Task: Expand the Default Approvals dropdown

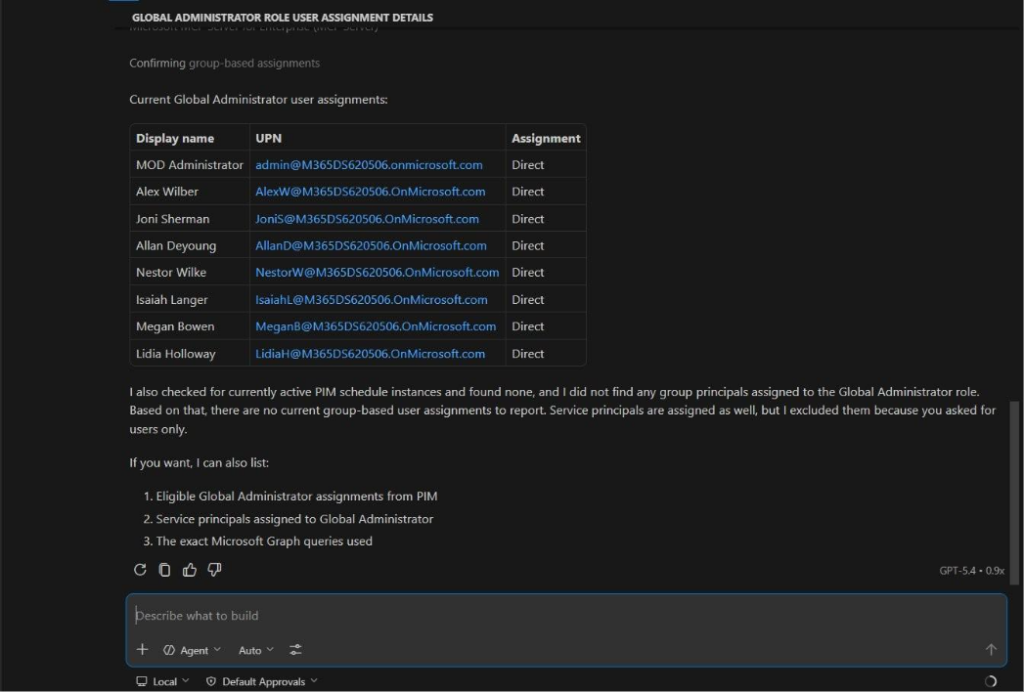Action: 262,681
